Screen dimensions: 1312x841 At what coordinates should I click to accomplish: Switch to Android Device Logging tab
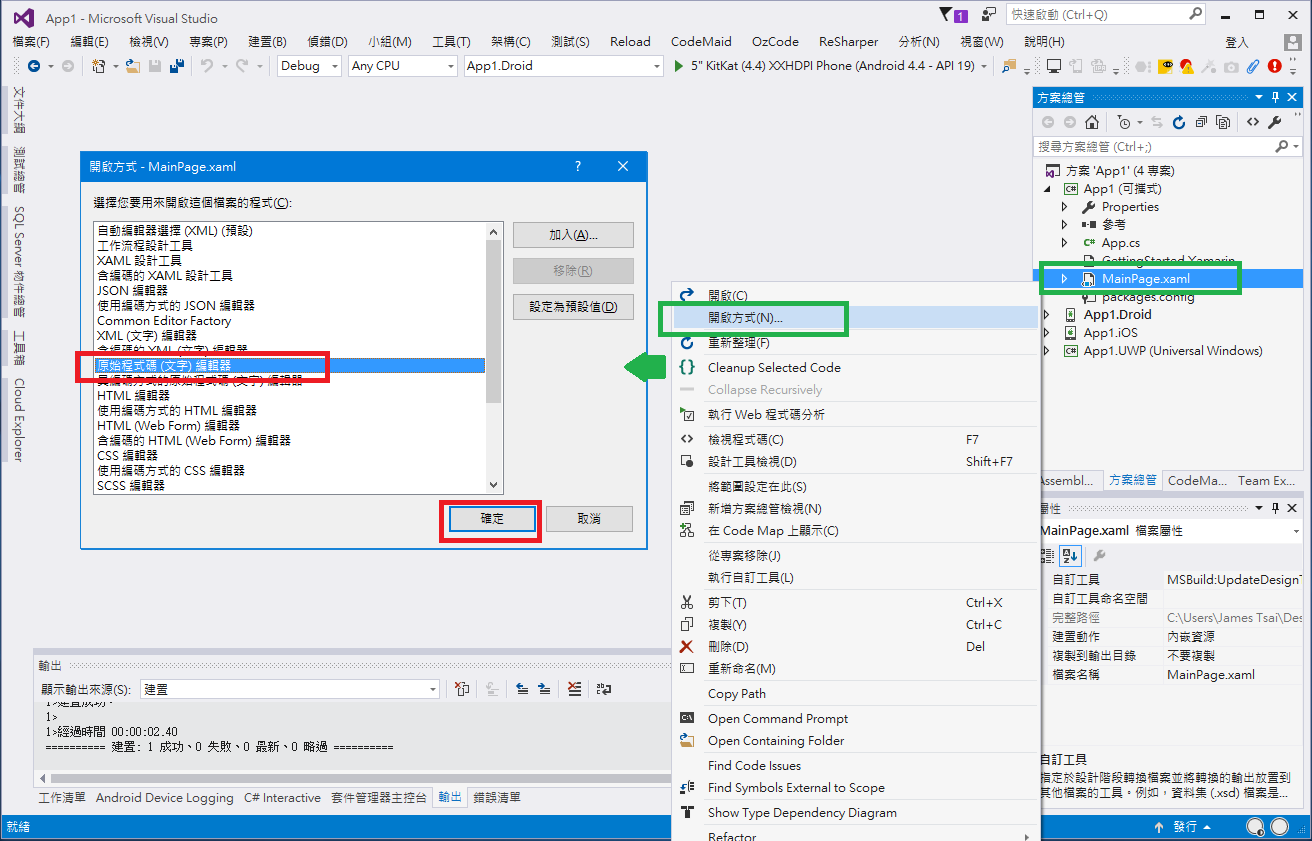pos(165,798)
